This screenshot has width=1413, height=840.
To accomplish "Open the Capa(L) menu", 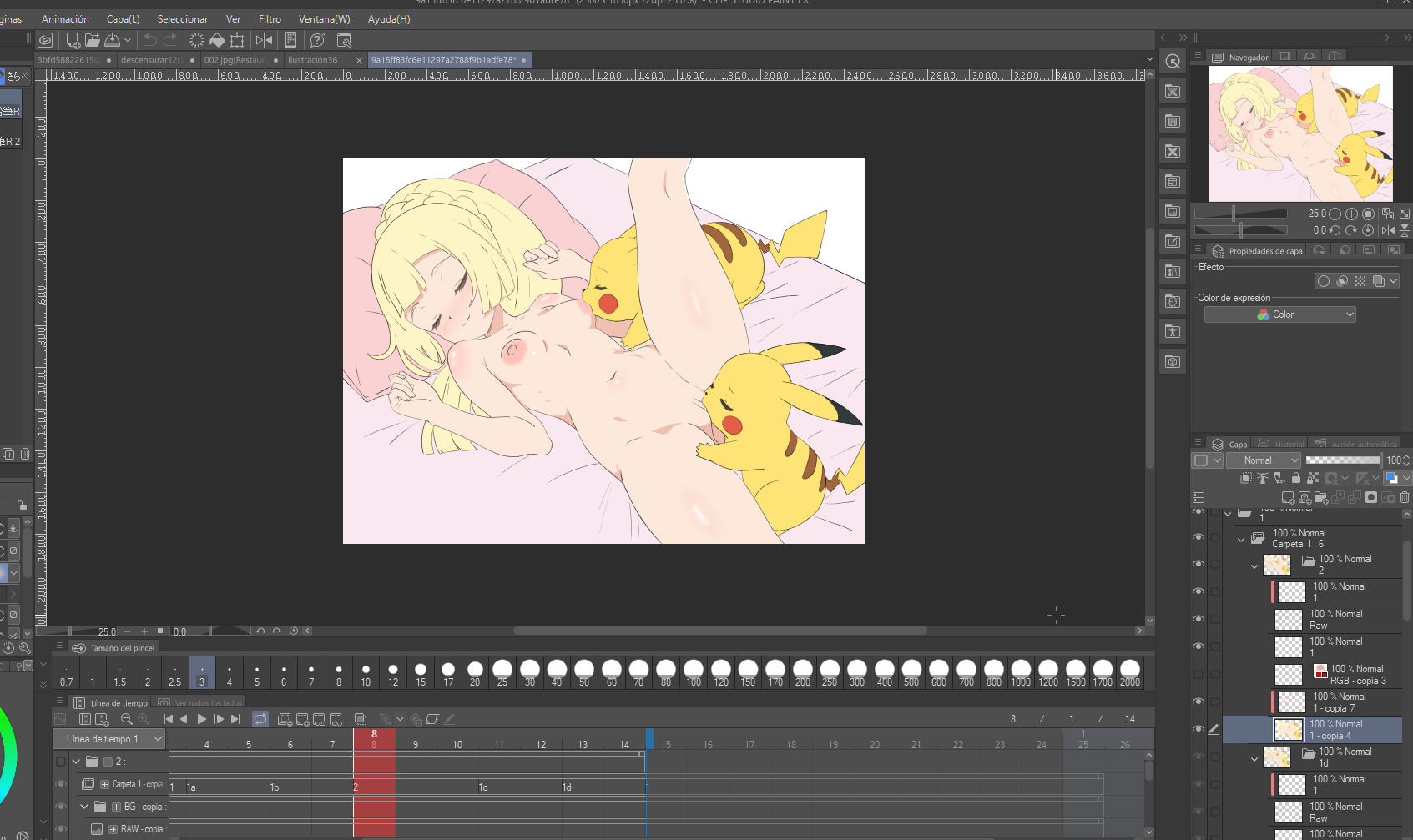I will click(124, 19).
